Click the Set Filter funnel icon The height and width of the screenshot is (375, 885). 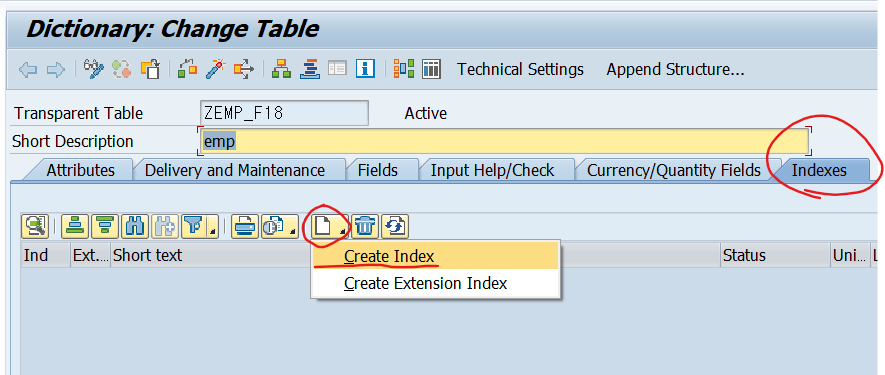point(192,226)
